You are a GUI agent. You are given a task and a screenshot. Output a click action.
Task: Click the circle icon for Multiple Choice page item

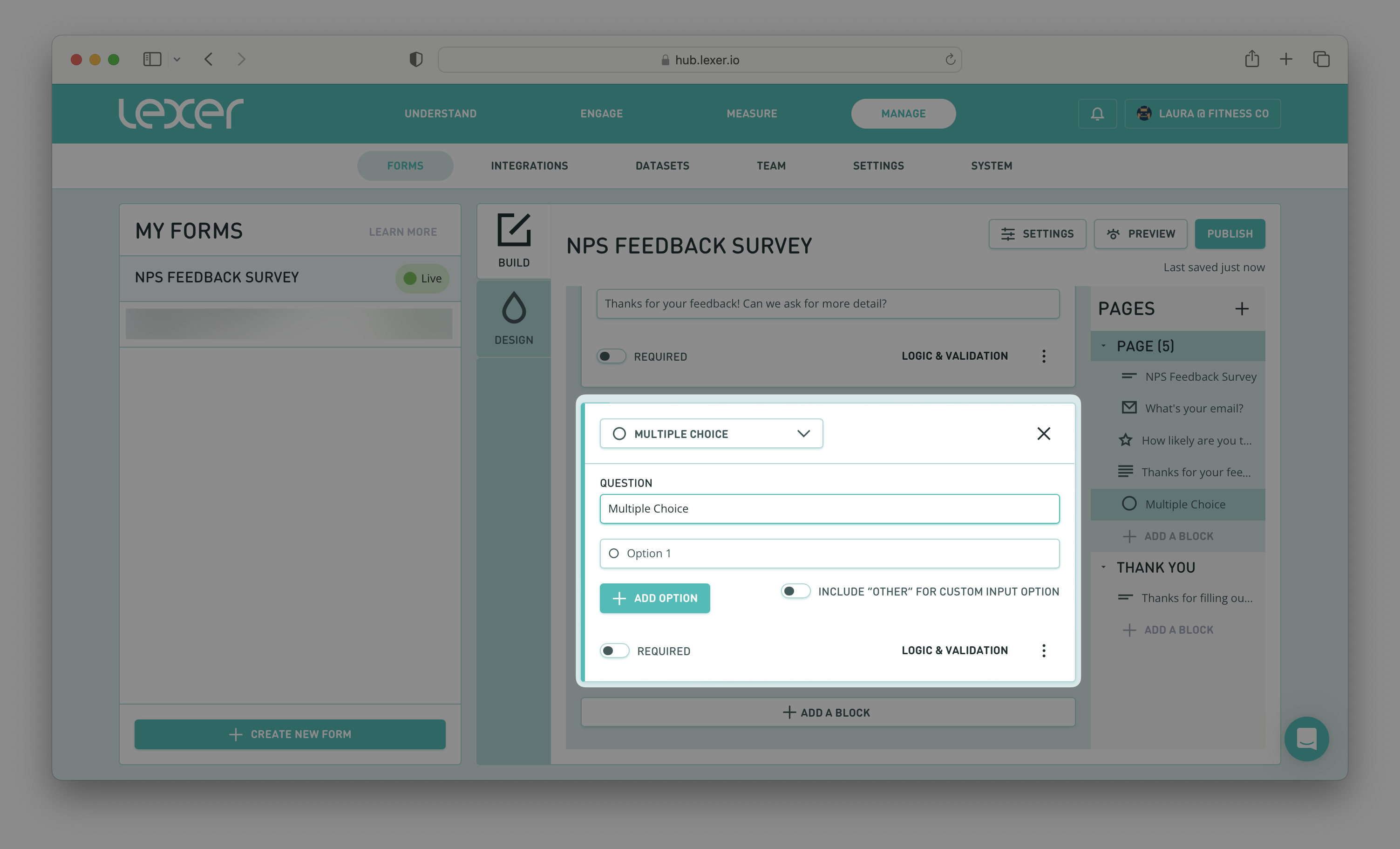tap(1129, 504)
